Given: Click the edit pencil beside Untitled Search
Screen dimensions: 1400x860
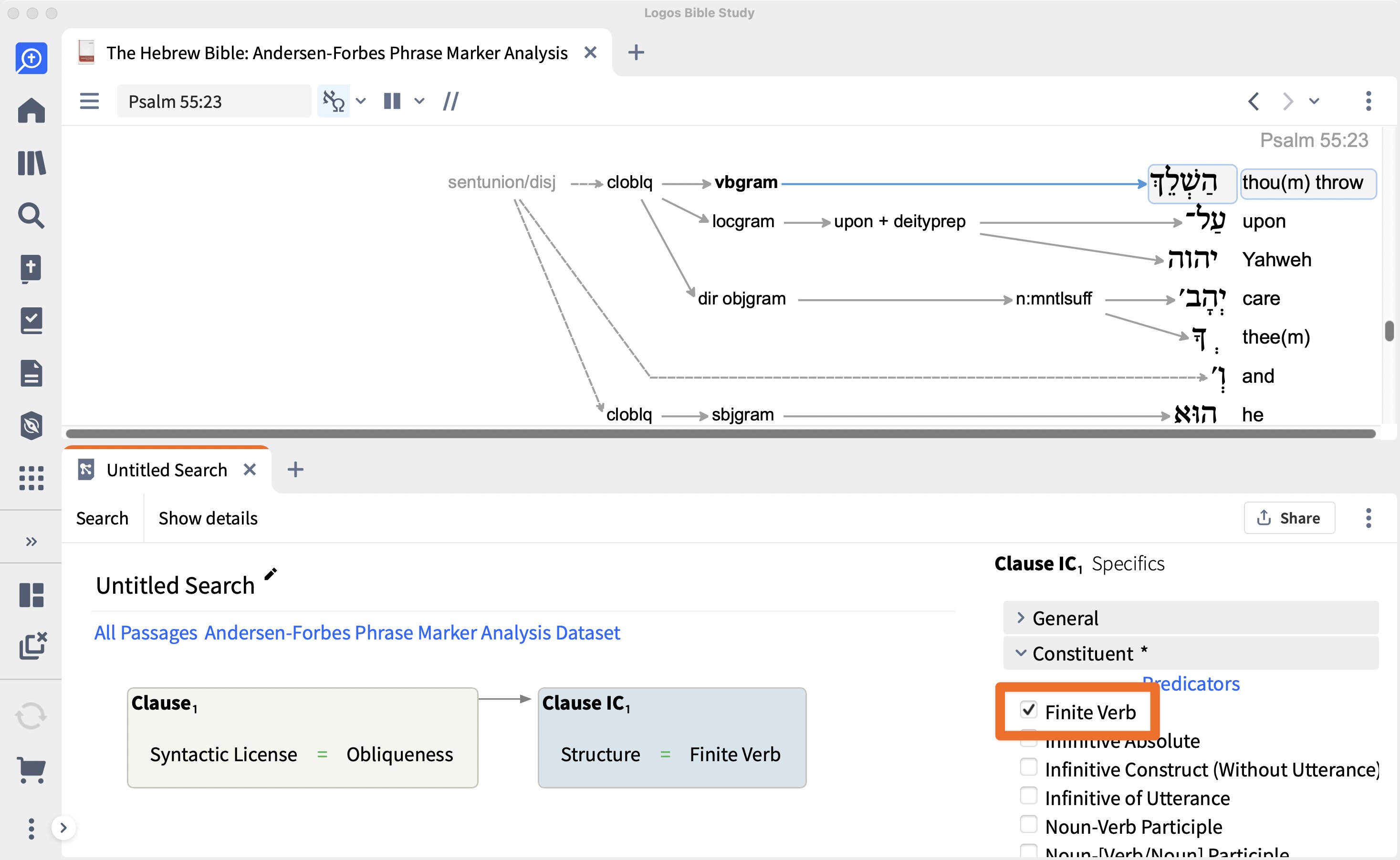Looking at the screenshot, I should [x=271, y=574].
